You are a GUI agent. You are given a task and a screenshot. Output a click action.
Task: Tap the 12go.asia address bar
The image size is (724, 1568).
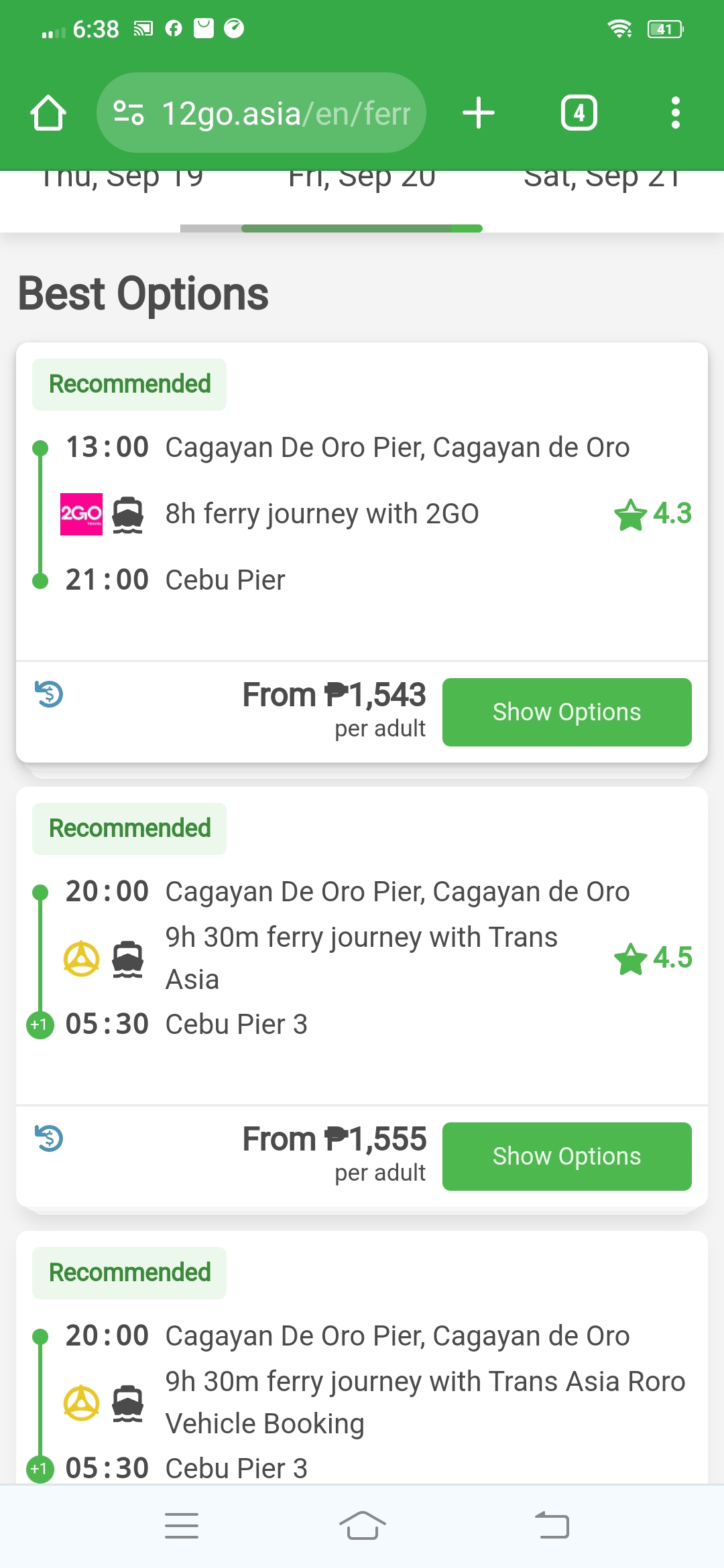click(x=286, y=113)
